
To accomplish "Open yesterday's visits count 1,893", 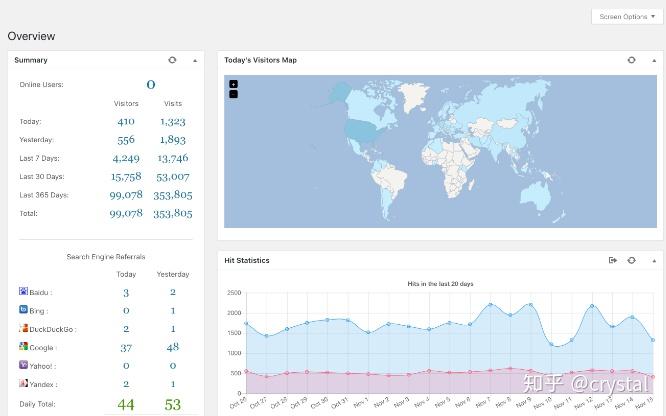I will coord(172,140).
